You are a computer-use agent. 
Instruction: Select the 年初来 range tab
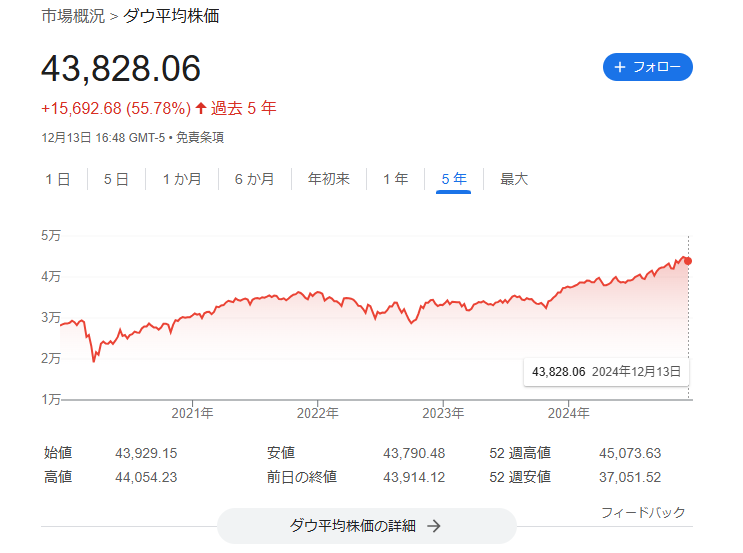point(328,179)
